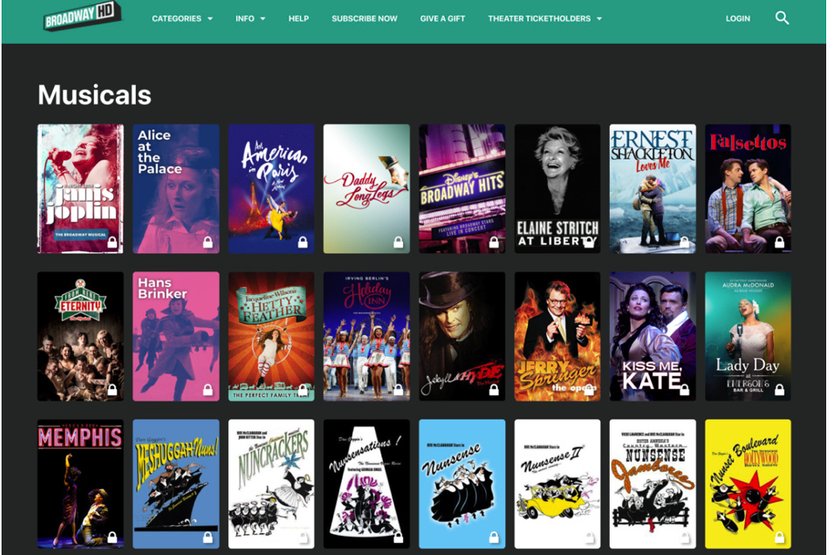Open An American in Paris poster
Viewport: 833px width, 555px height.
point(271,189)
